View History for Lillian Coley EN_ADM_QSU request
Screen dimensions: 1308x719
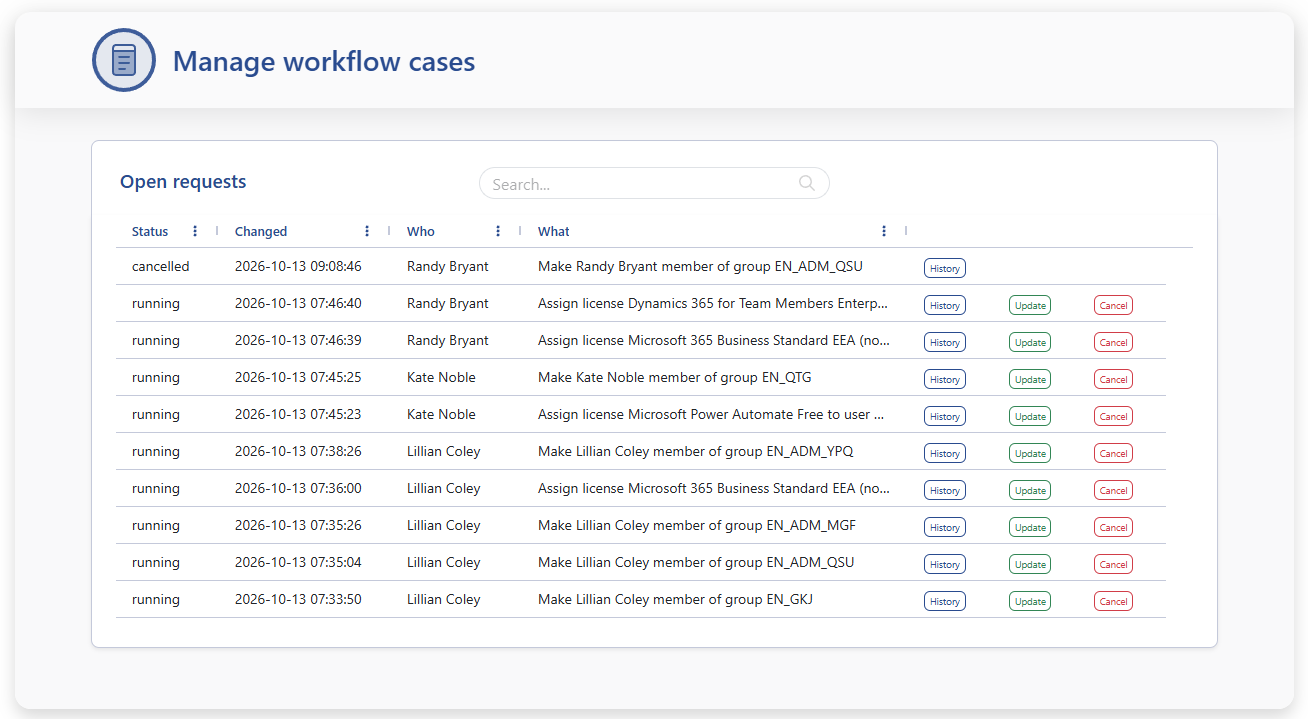[x=945, y=564]
